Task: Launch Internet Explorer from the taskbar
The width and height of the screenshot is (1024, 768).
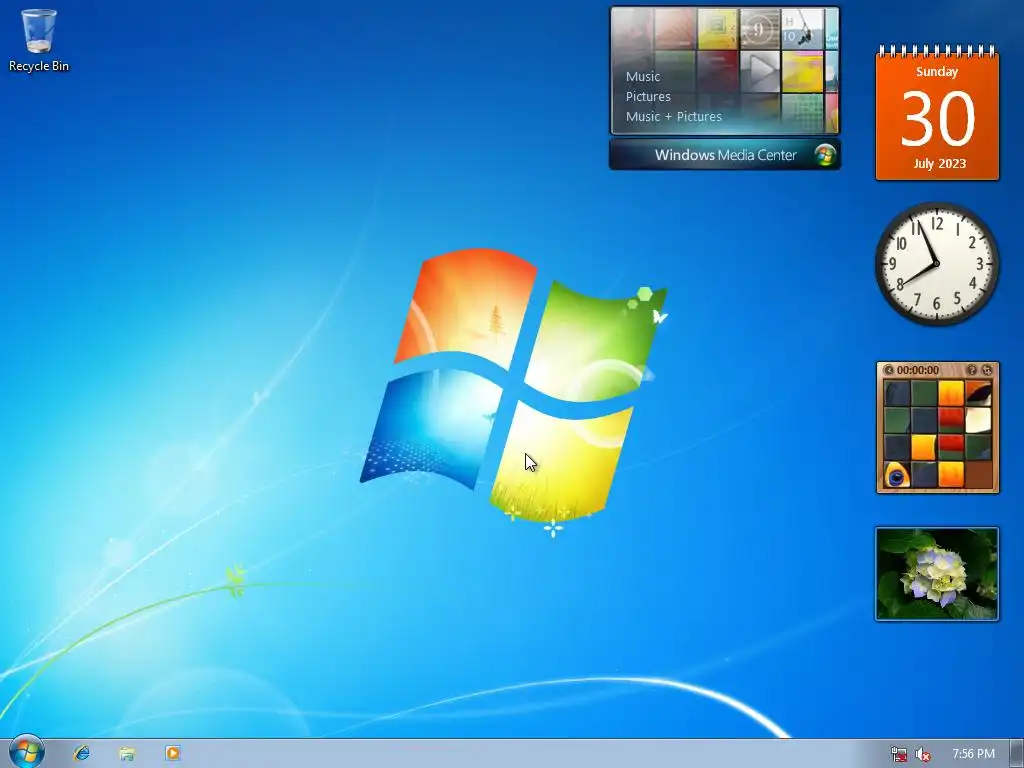Action: 82,754
